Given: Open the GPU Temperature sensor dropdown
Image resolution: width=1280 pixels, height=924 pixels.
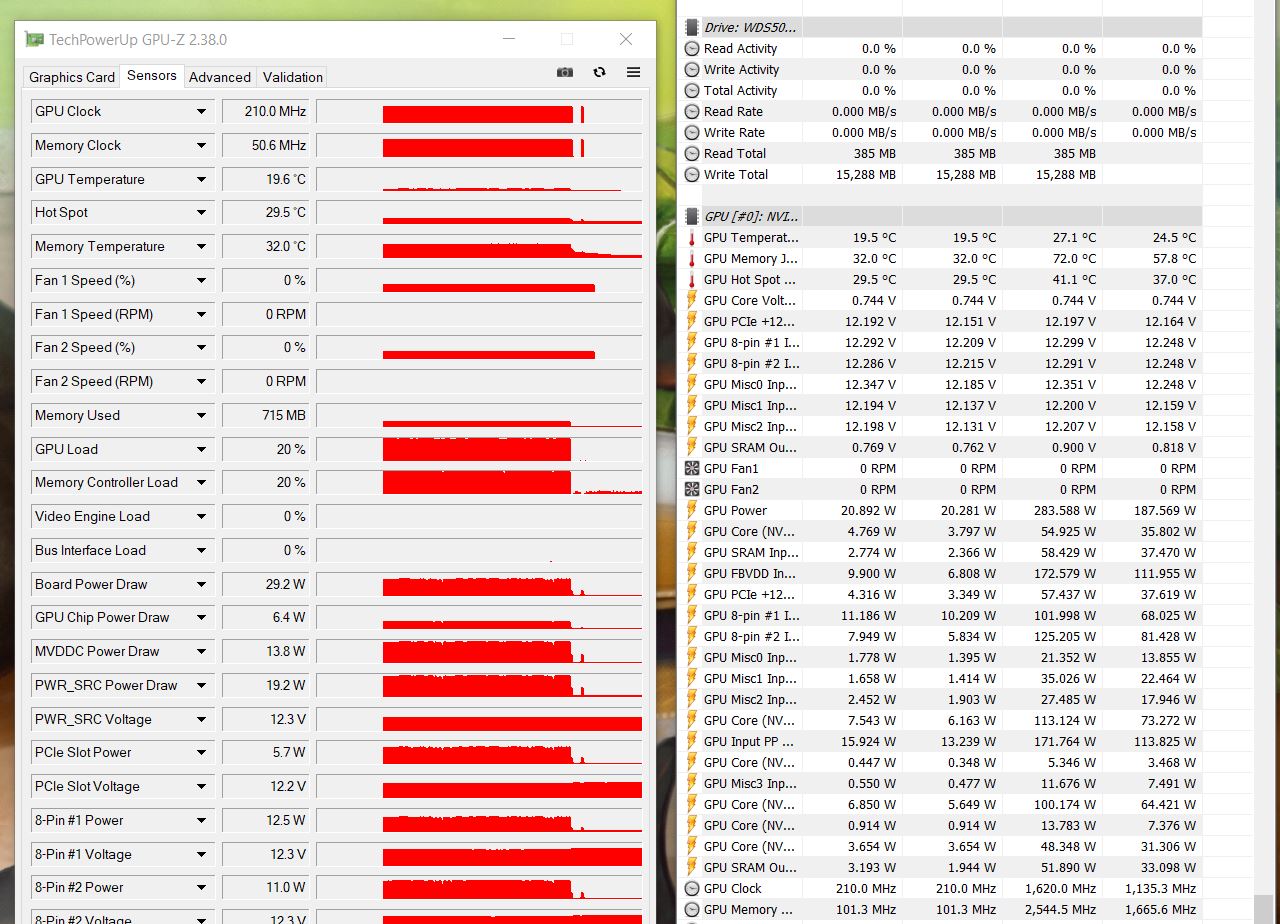Looking at the screenshot, I should (x=201, y=180).
